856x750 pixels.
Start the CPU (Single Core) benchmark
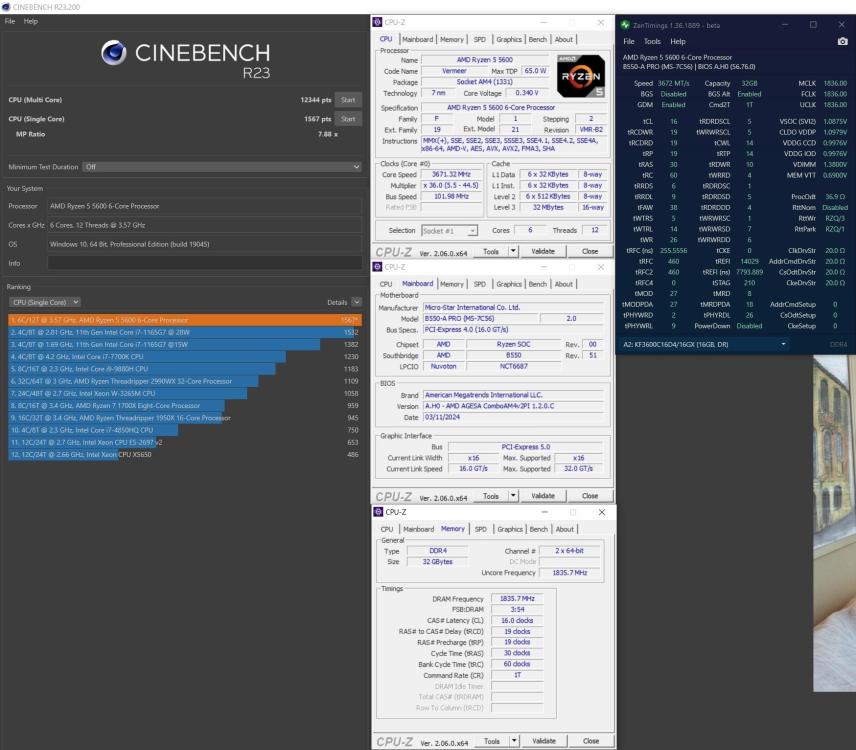[x=348, y=119]
